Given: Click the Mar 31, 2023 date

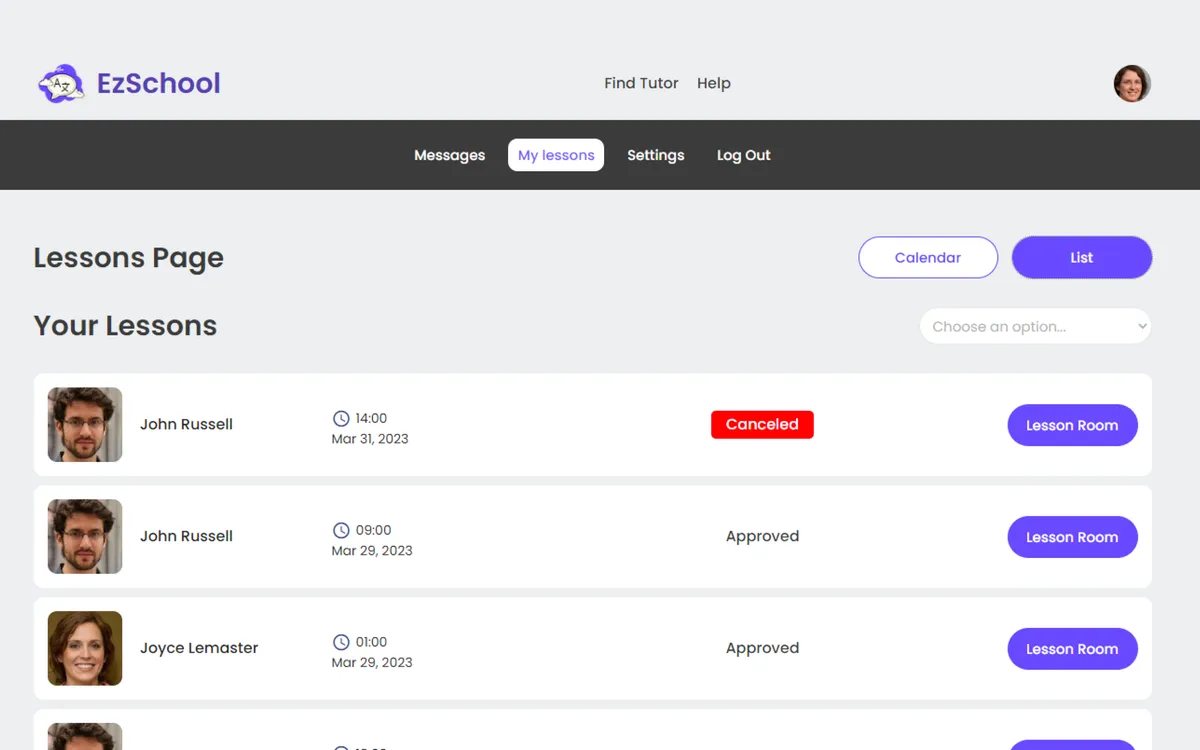Looking at the screenshot, I should point(370,439).
